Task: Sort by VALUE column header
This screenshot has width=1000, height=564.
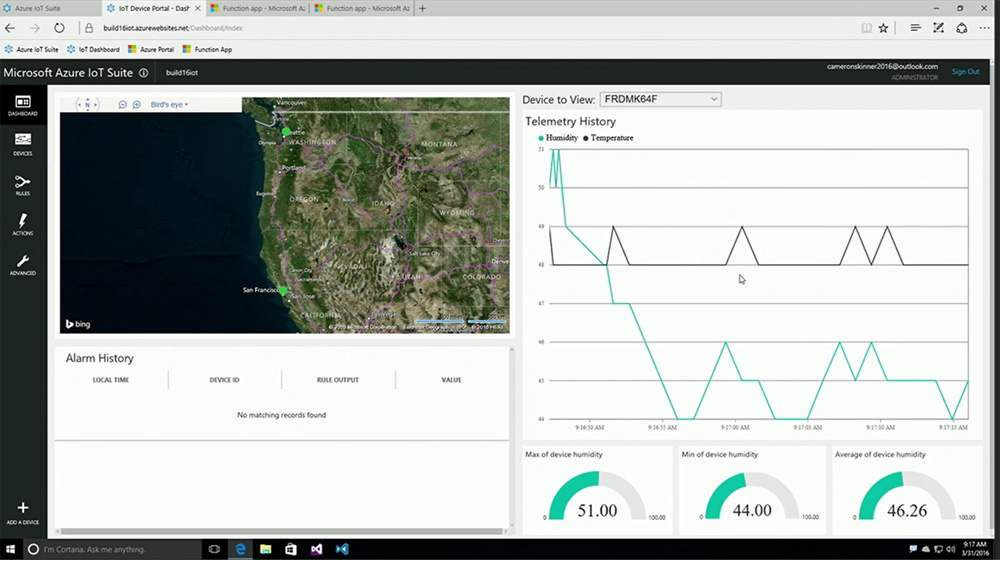Action: click(452, 380)
